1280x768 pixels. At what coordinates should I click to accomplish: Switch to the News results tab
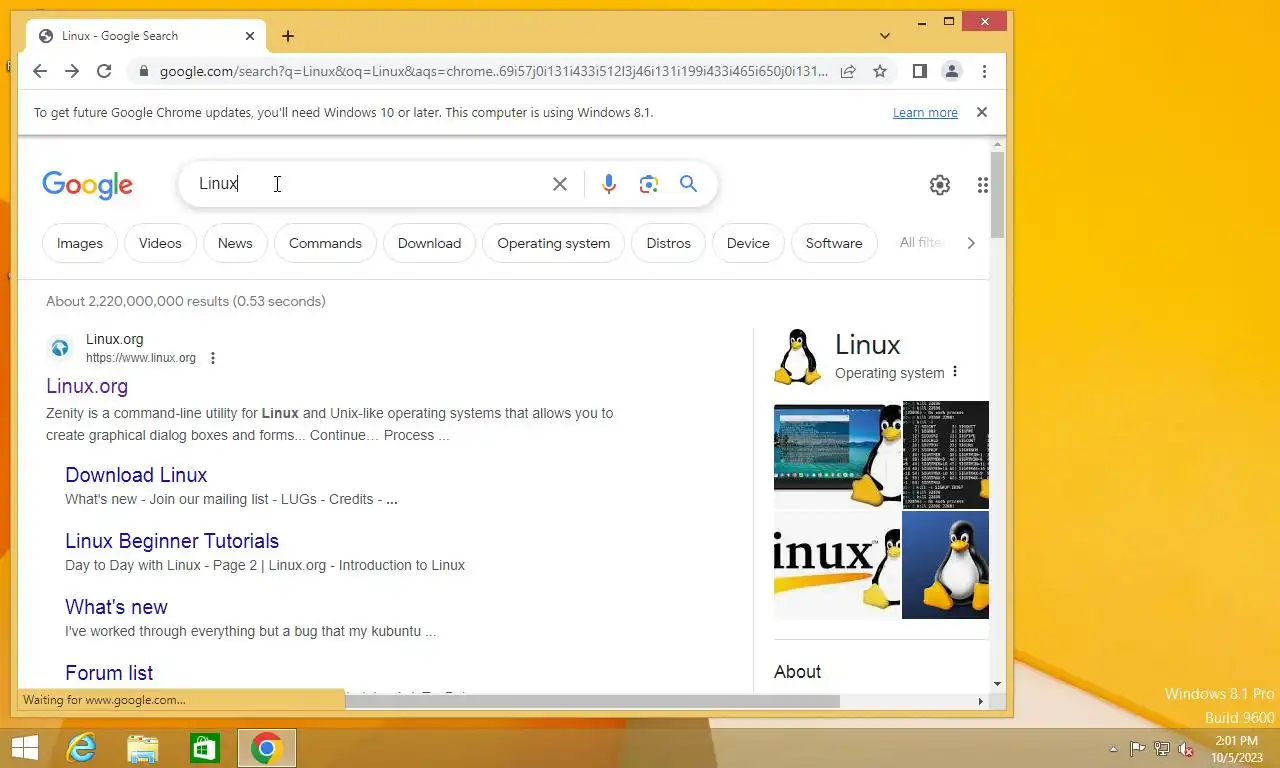[x=235, y=243]
